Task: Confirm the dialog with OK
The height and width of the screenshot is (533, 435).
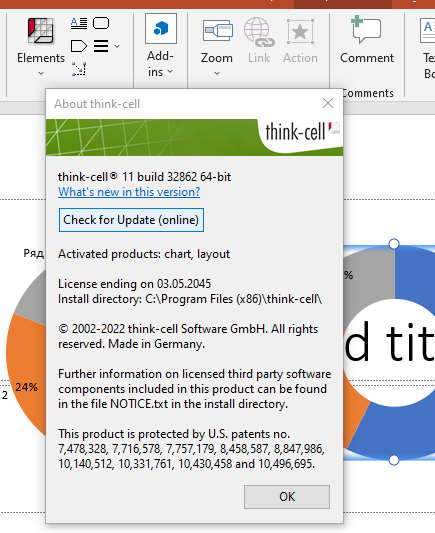Action: 287,497
